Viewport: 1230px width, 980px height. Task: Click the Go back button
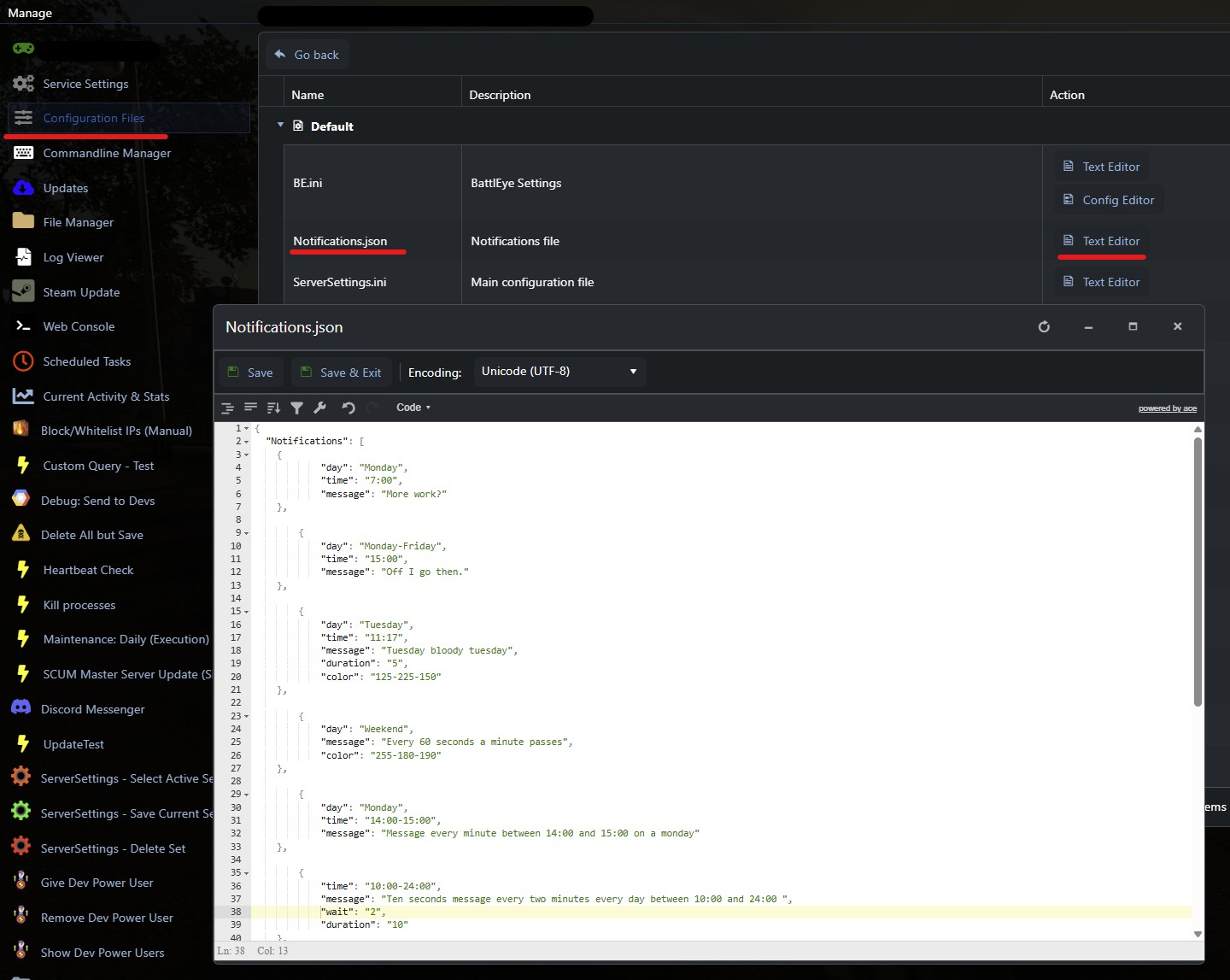[x=307, y=55]
